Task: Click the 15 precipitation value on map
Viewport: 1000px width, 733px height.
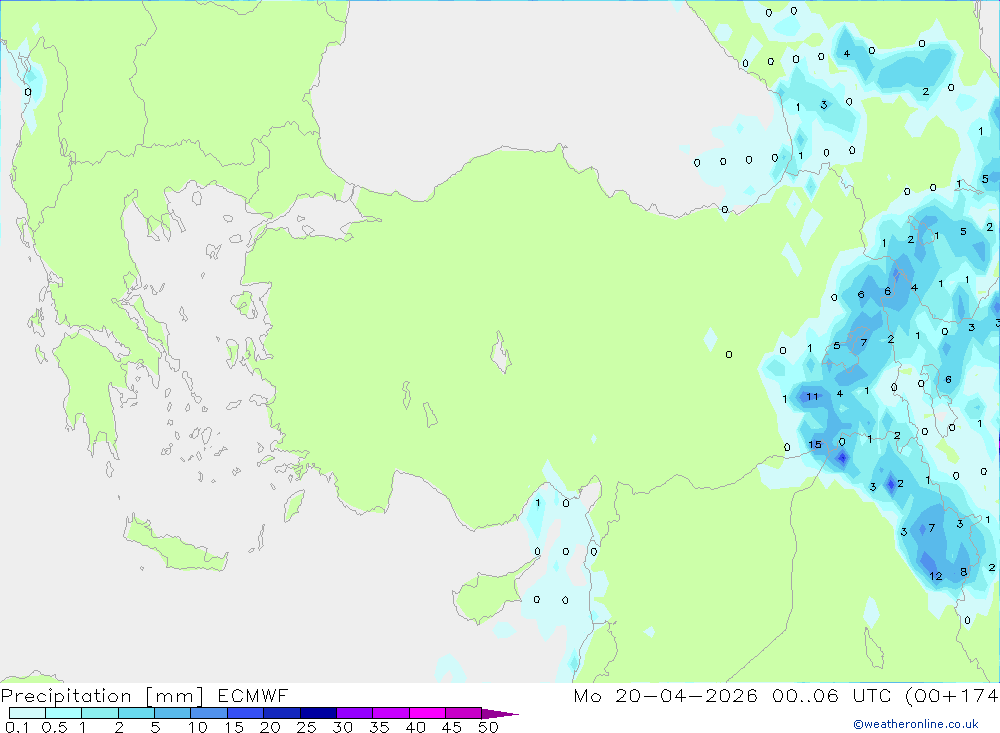Action: [815, 445]
